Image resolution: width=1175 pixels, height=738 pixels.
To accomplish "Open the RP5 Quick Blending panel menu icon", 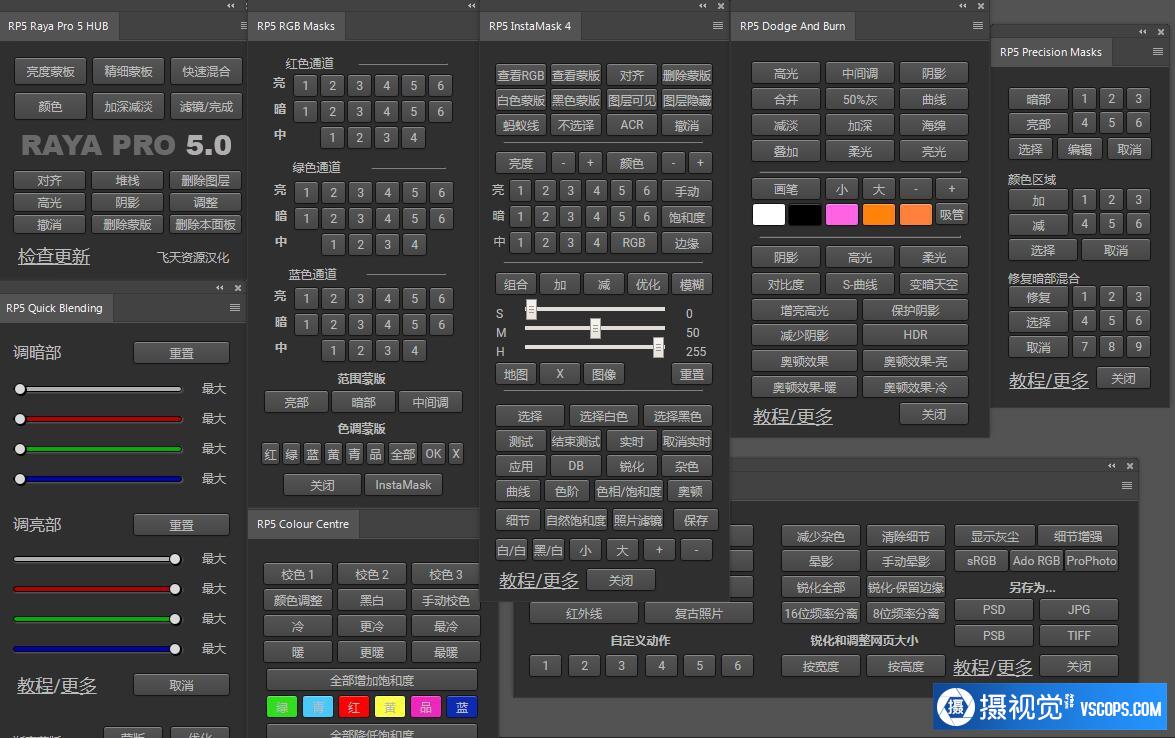I will click(235, 308).
